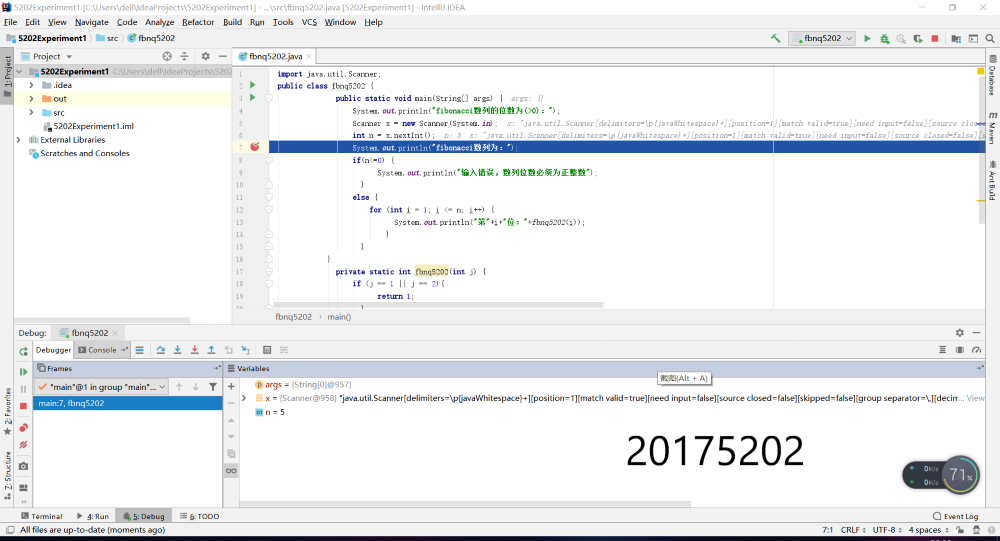This screenshot has height=541, width=1000.
Task: Open Search Everywhere magnifier icon
Action: coord(990,38)
